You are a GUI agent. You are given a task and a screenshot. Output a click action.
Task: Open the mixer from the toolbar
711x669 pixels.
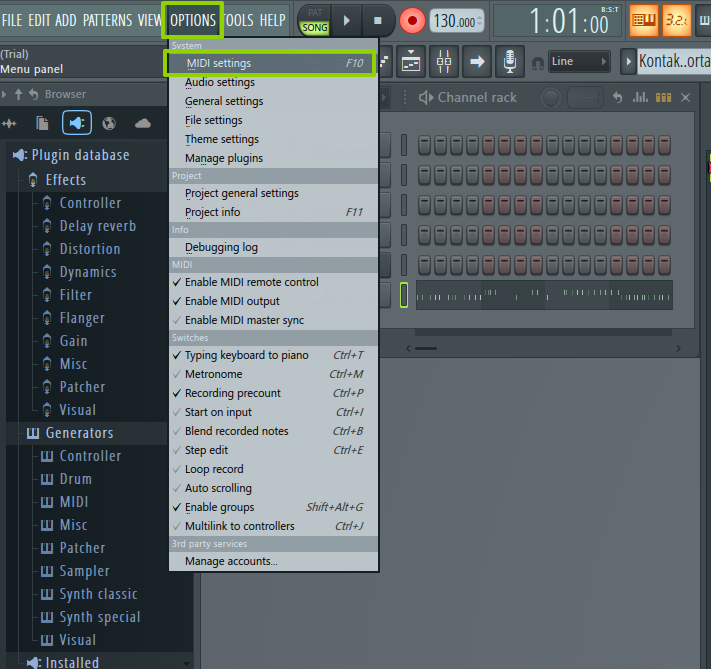(x=444, y=62)
